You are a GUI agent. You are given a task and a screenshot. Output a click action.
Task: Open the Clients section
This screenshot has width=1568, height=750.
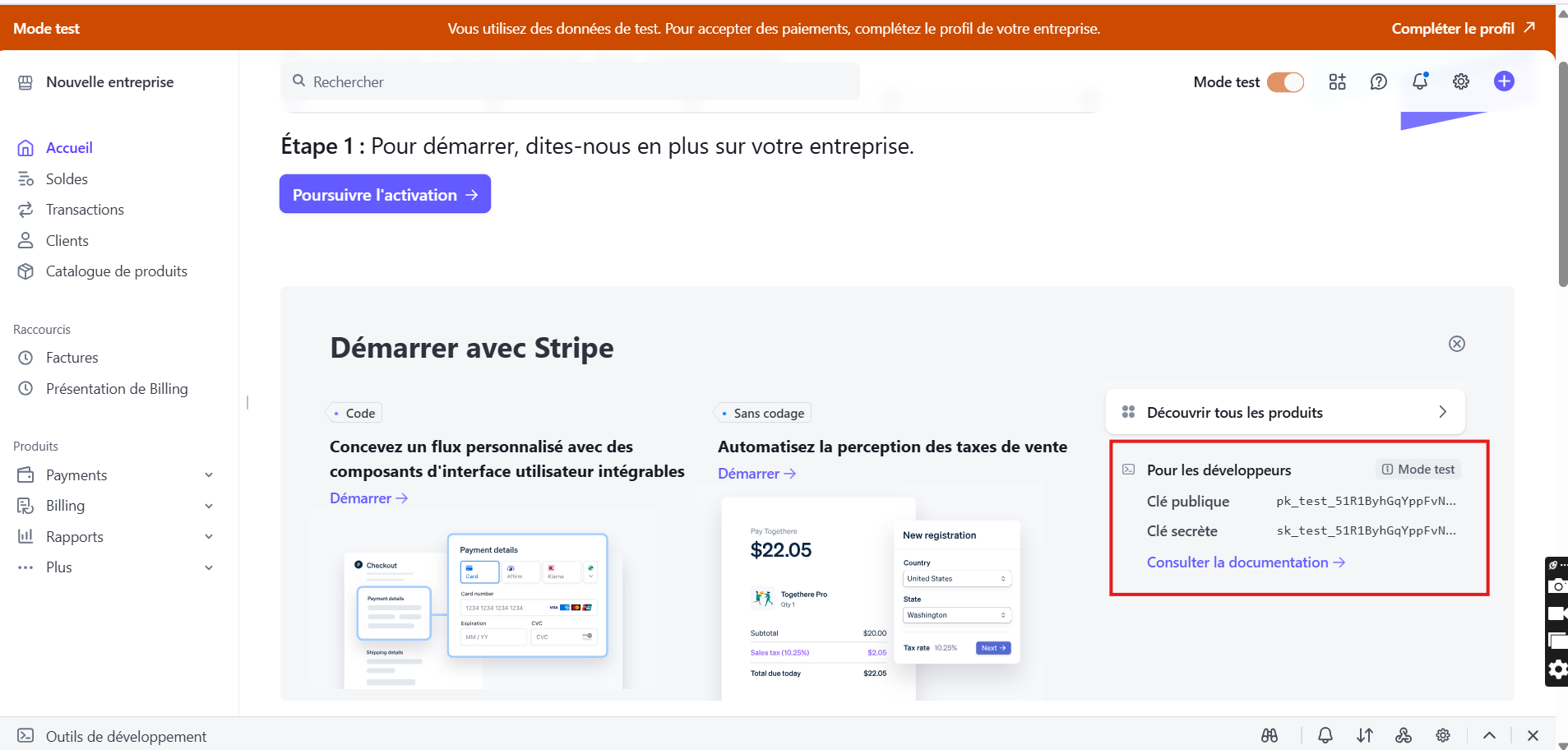point(67,241)
